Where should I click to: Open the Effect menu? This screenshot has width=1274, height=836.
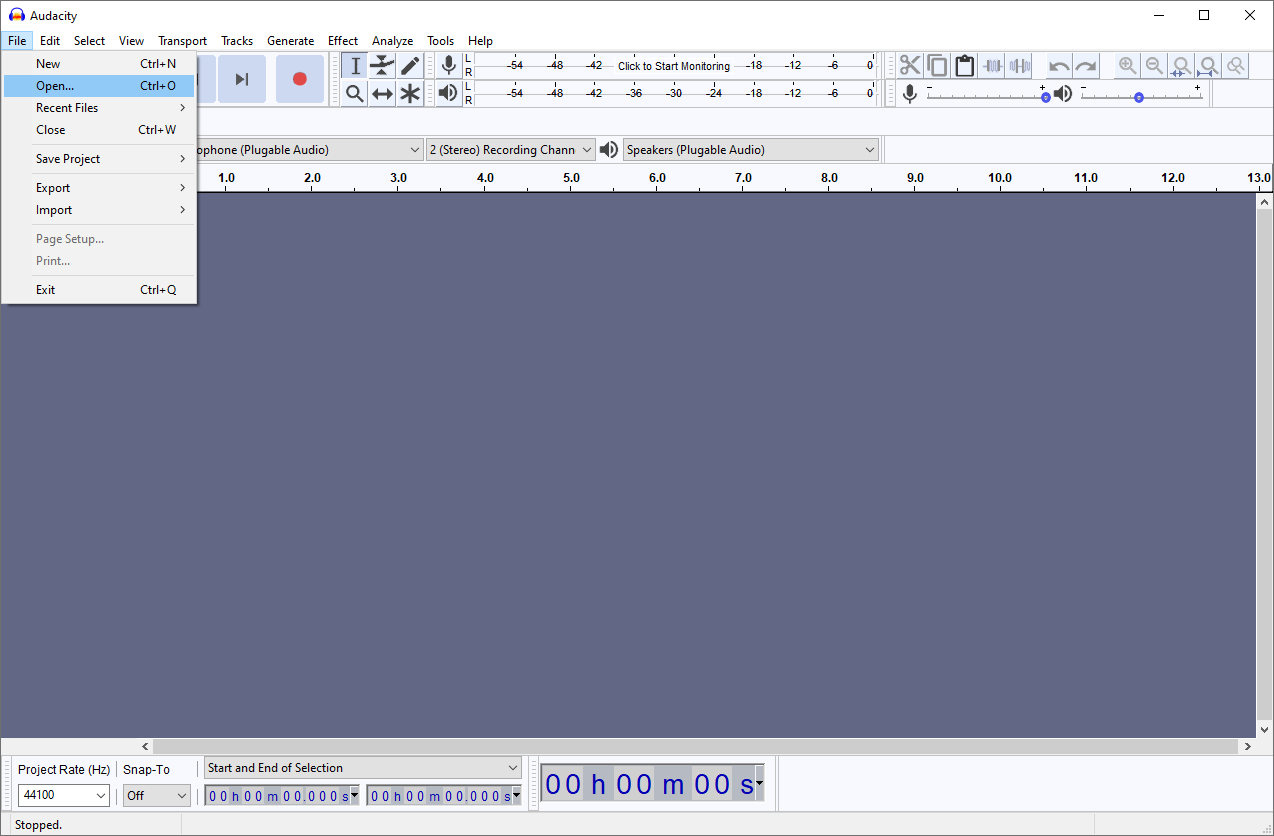343,41
